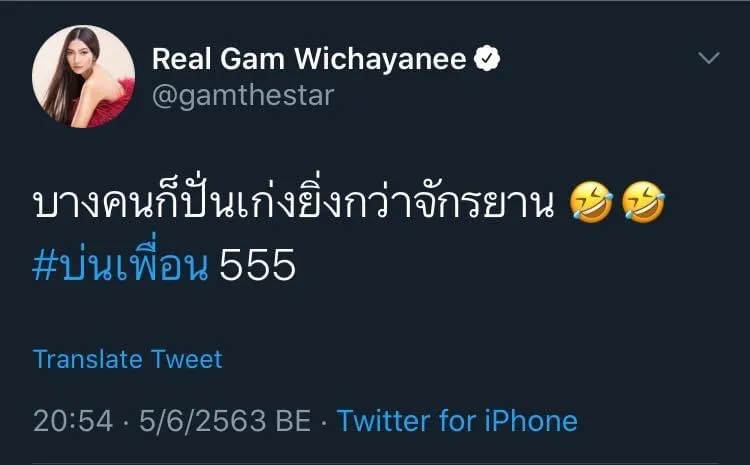Image resolution: width=750 pixels, height=465 pixels.
Task: Open Gam Wichayanee's profile photo
Action: [83, 77]
